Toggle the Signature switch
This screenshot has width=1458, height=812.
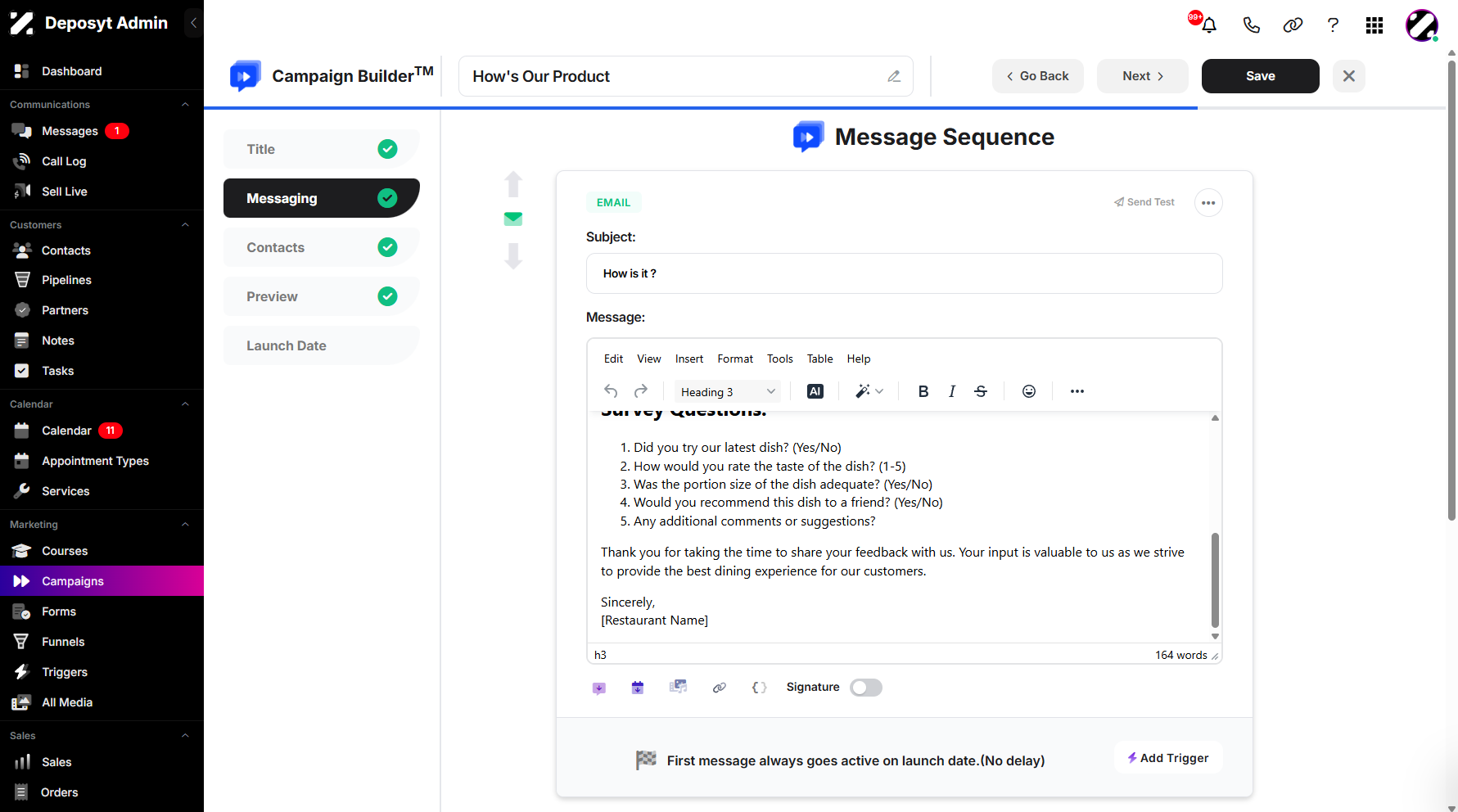[x=866, y=688]
